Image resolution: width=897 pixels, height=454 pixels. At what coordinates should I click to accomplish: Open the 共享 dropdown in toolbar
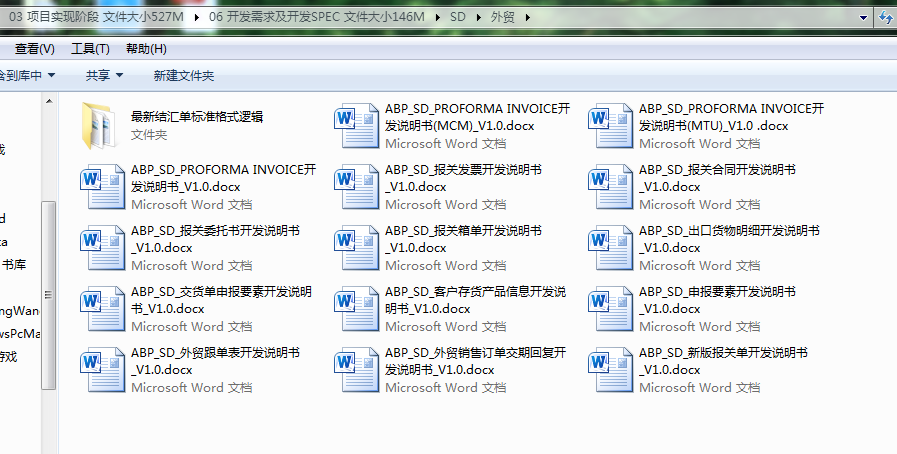[x=104, y=75]
